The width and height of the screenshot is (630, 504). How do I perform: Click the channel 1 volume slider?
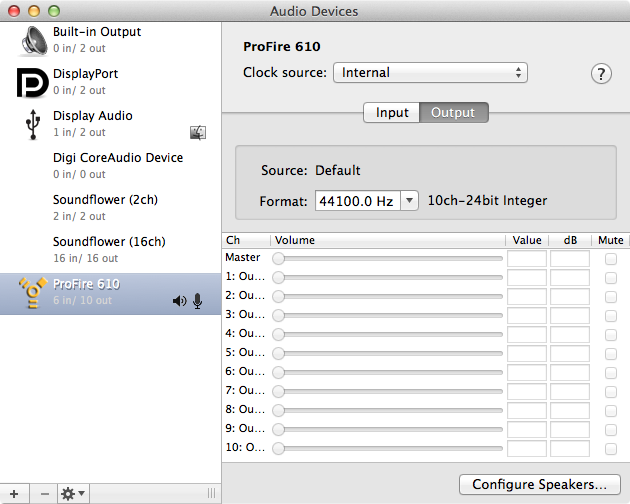coord(387,277)
